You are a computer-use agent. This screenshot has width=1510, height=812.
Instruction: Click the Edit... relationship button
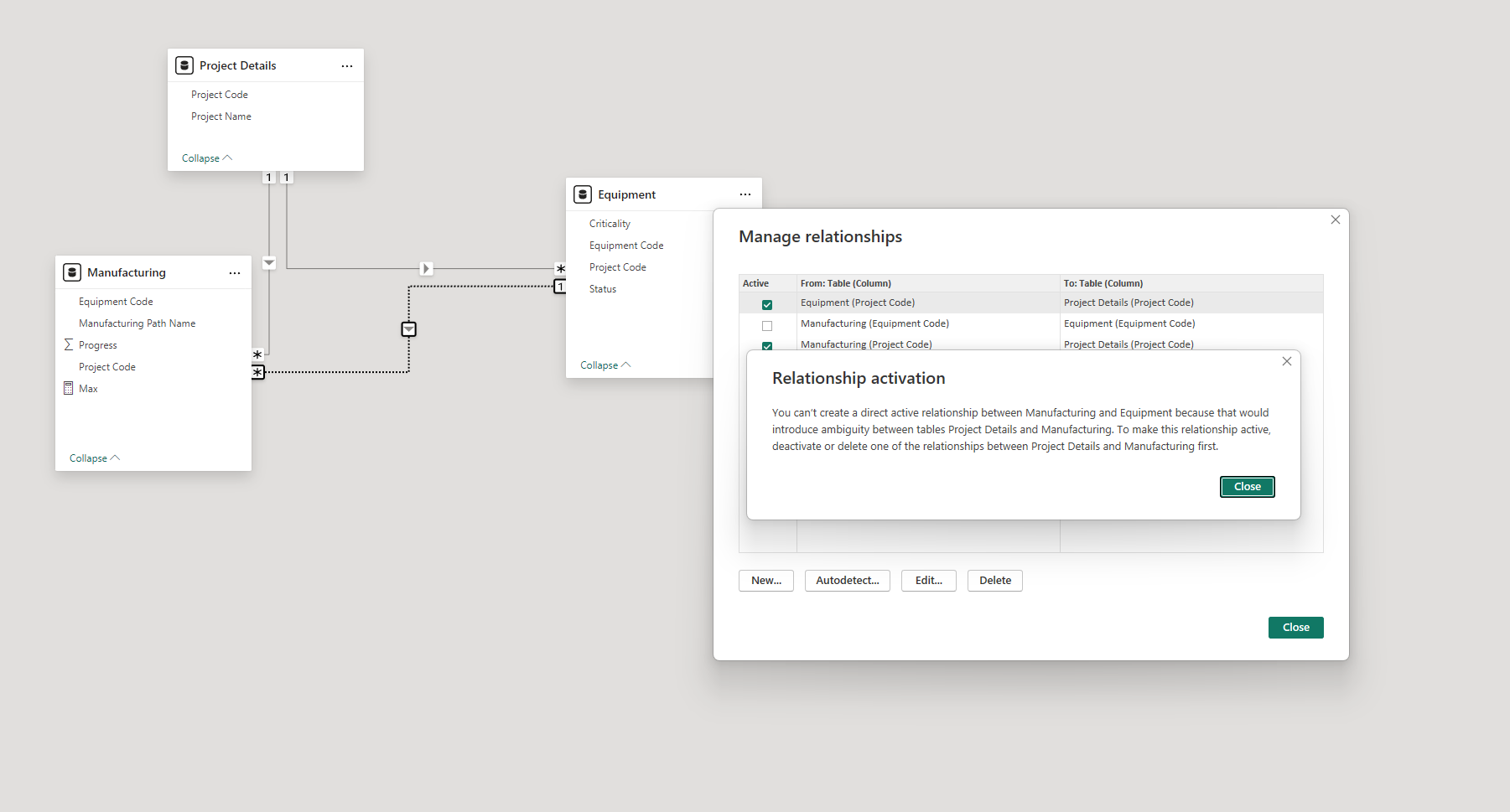(x=929, y=581)
